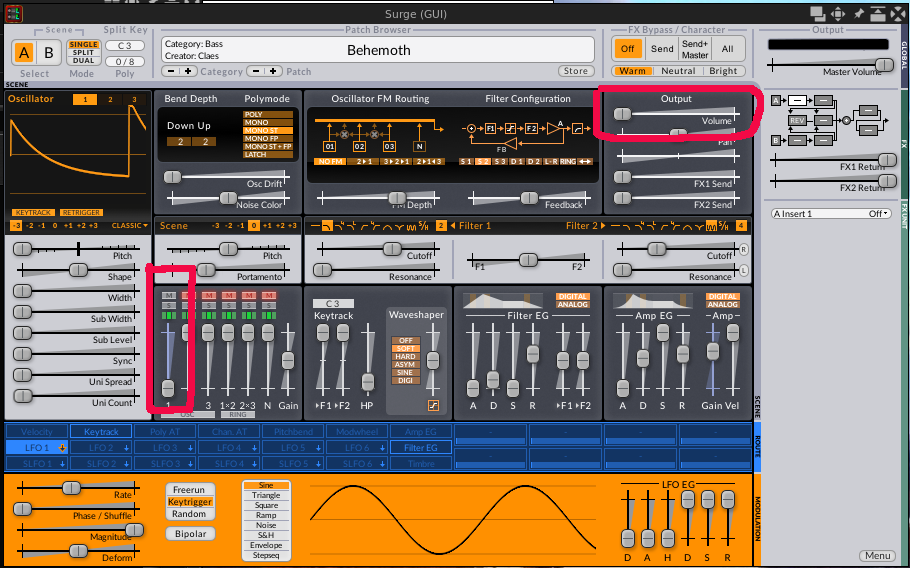
Task: Click the L link button beside Filter 2 Resonance
Action: pyautogui.click(x=744, y=270)
